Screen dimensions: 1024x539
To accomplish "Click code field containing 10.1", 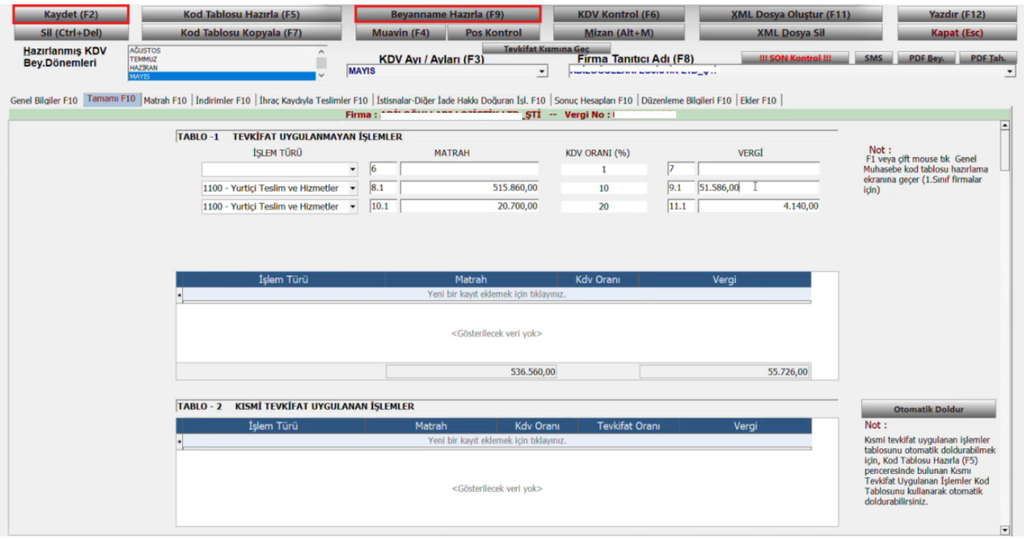I will coord(383,206).
